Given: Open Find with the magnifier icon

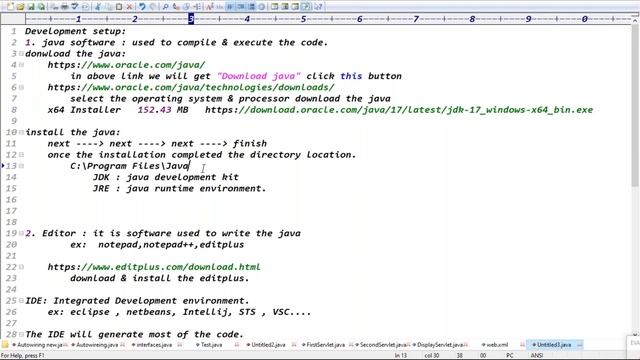Looking at the screenshot, I should coord(165,7).
